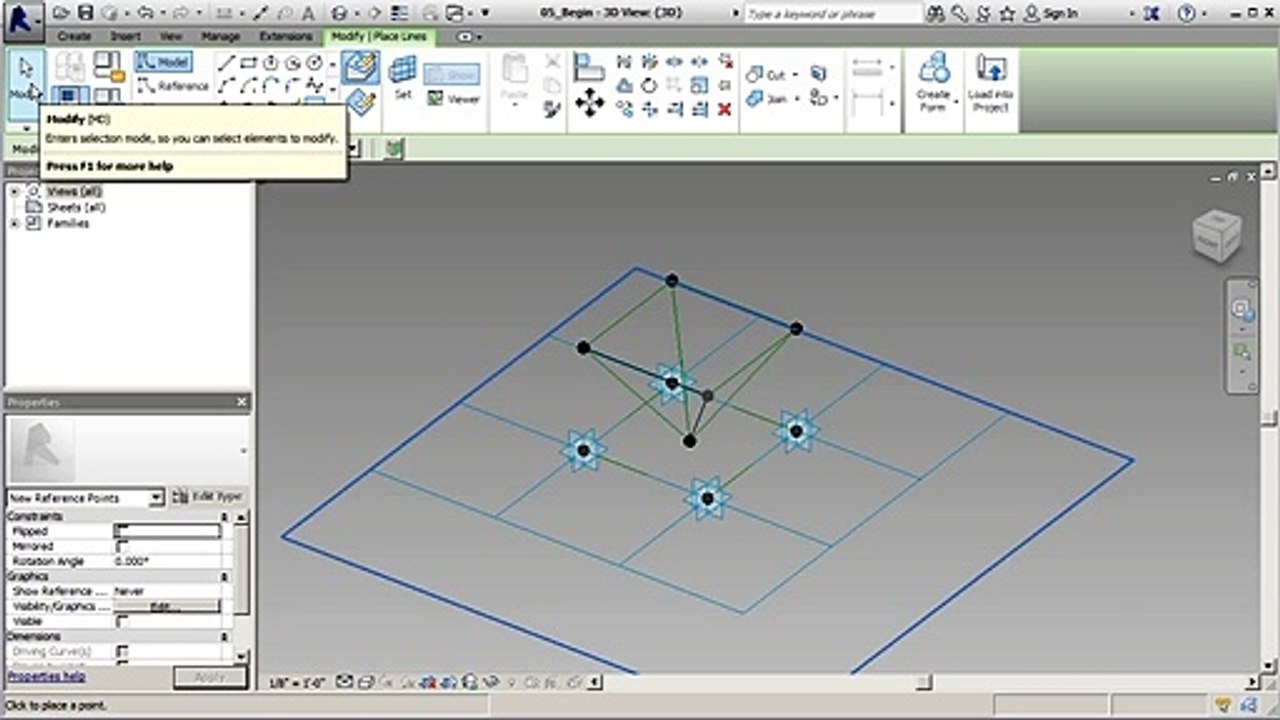Click the Cut geometry tool
The height and width of the screenshot is (720, 1280).
[767, 75]
